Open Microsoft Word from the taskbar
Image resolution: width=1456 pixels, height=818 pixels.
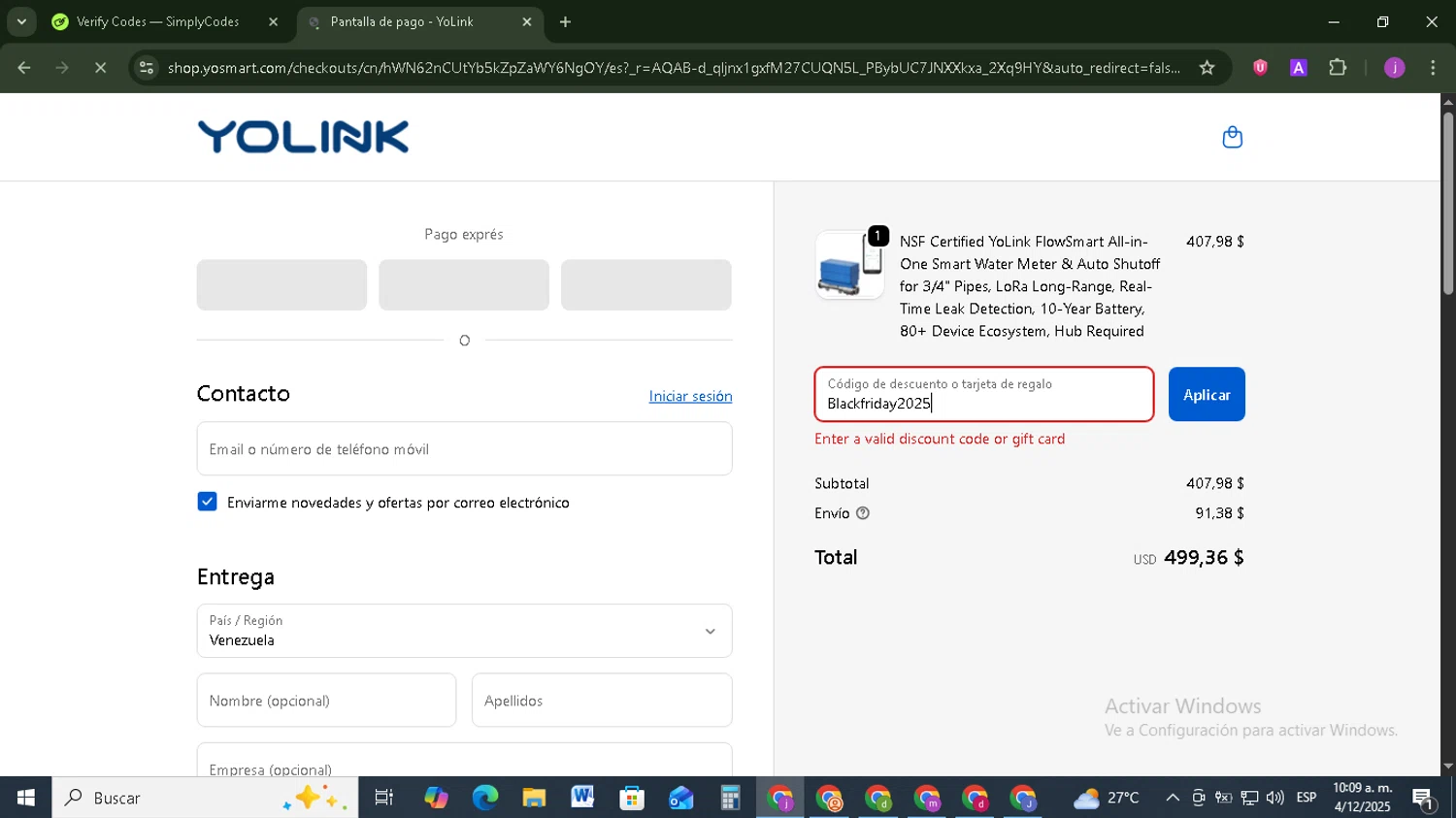582,798
